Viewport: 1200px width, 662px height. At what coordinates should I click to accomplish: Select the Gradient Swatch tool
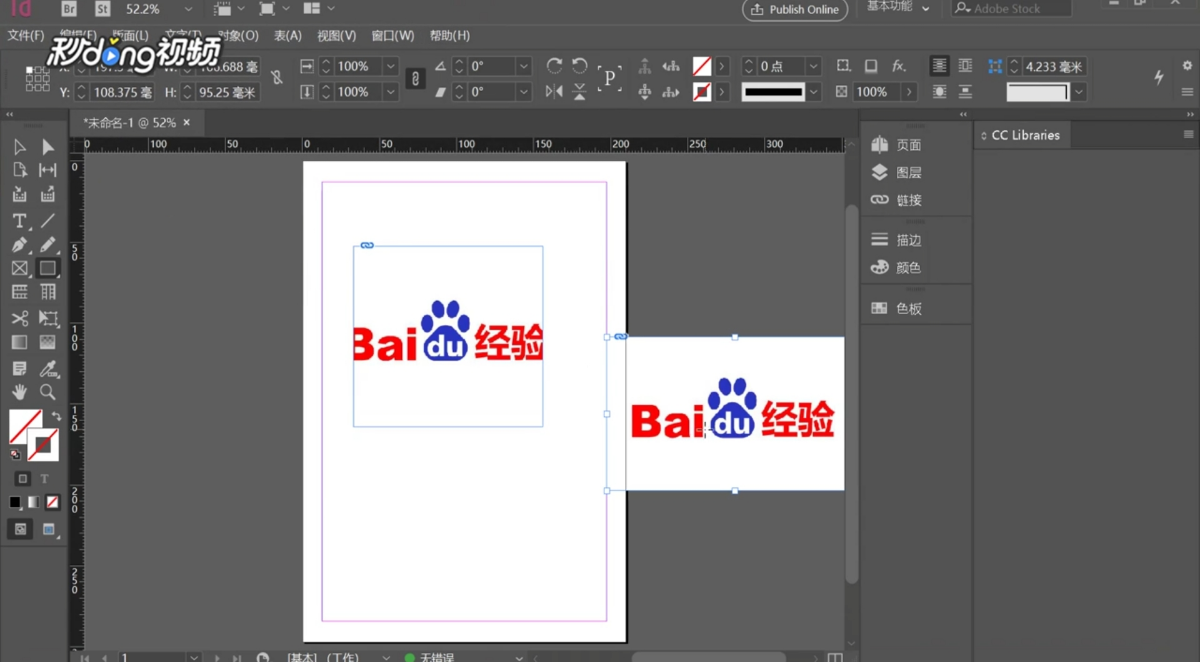point(20,342)
